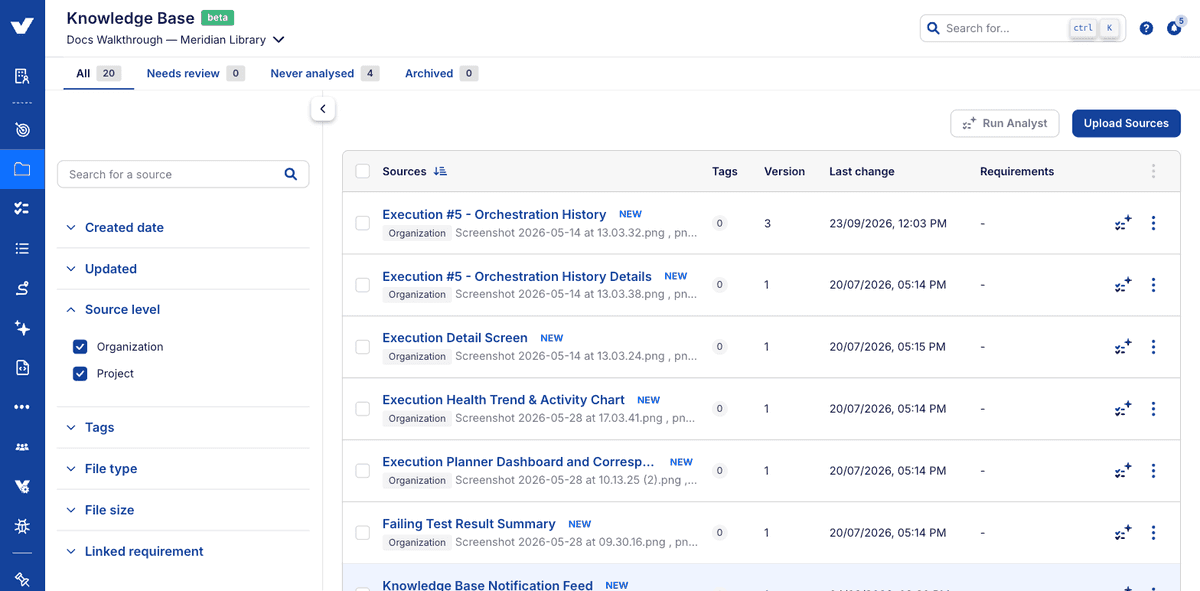This screenshot has width=1200, height=591.
Task: Open the checklist icon in the sidebar
Action: tap(22, 208)
